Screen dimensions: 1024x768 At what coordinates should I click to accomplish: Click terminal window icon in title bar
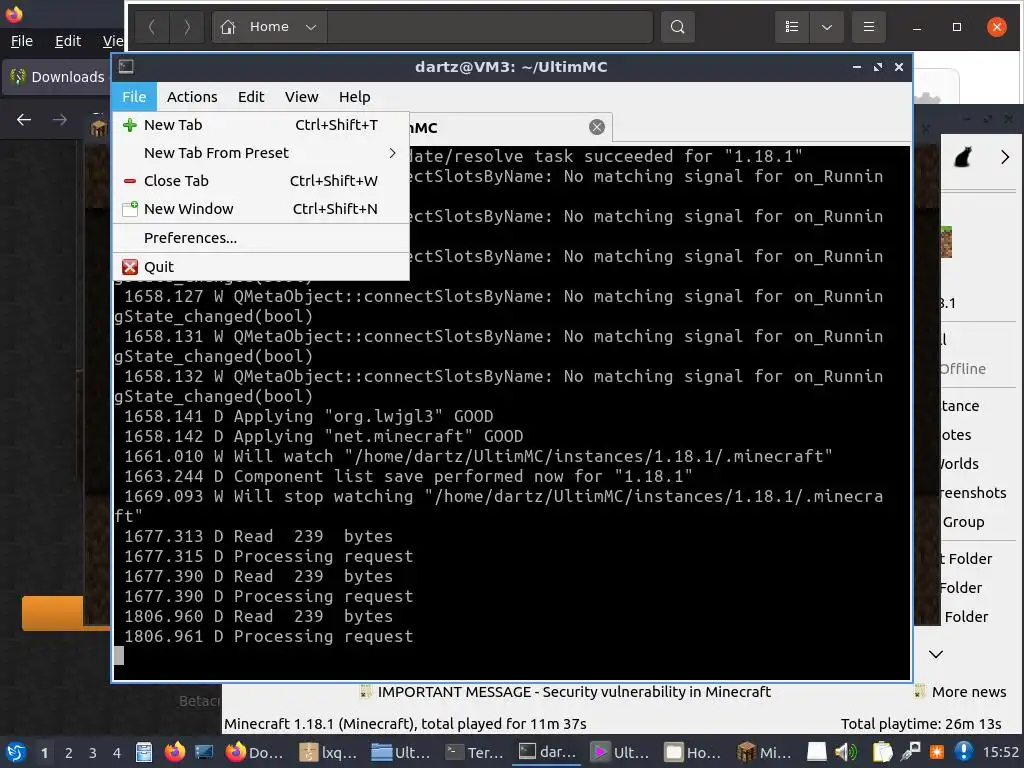(x=126, y=67)
